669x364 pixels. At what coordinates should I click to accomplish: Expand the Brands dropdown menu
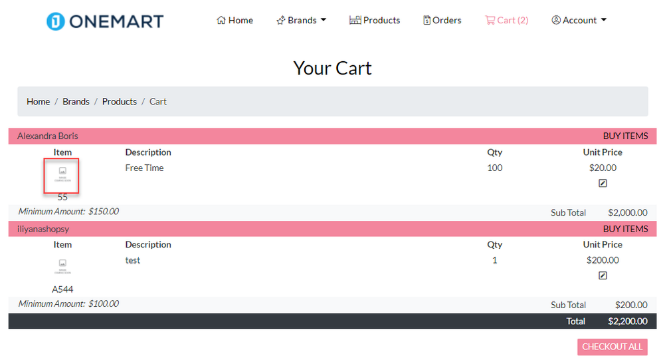tap(301, 20)
